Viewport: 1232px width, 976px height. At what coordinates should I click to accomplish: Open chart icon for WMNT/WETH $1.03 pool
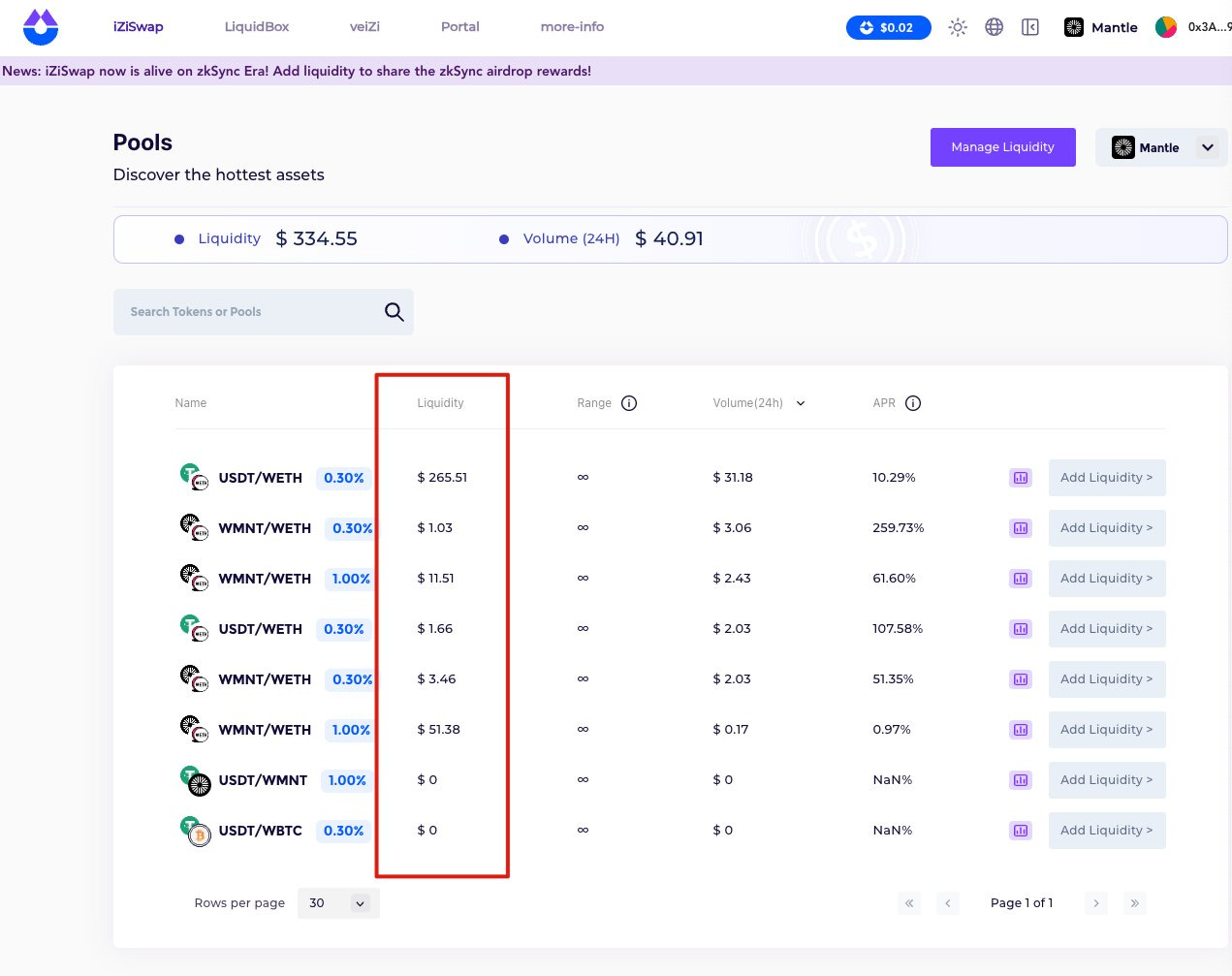pos(1021,528)
